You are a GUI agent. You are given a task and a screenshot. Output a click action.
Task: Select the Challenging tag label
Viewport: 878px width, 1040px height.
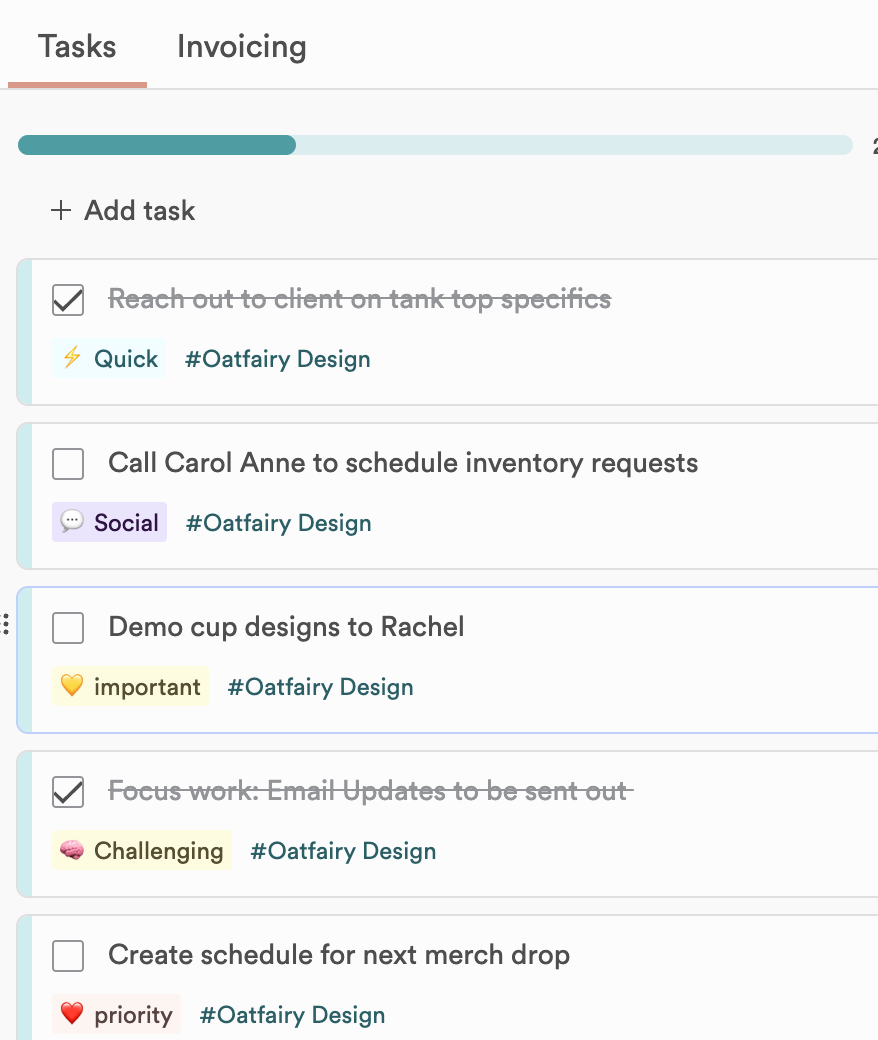(x=142, y=850)
